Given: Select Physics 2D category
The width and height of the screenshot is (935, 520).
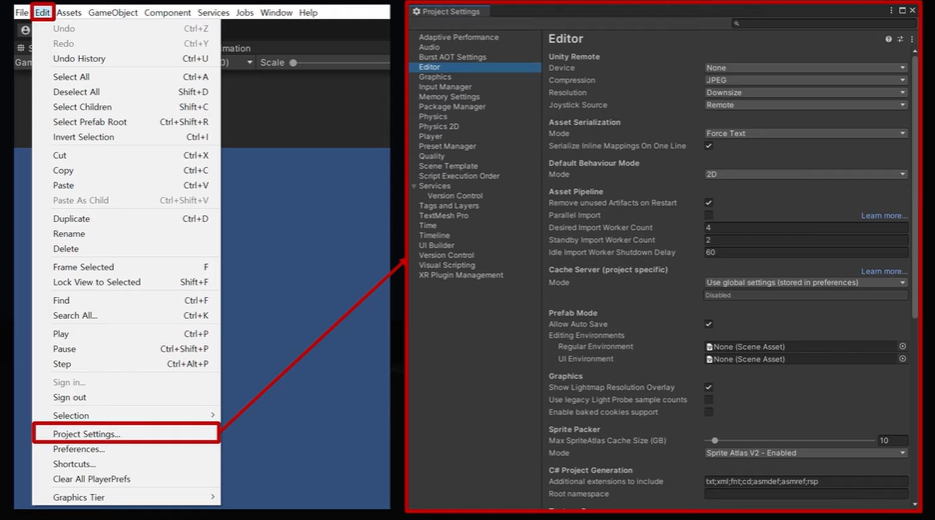Looking at the screenshot, I should click(x=439, y=126).
